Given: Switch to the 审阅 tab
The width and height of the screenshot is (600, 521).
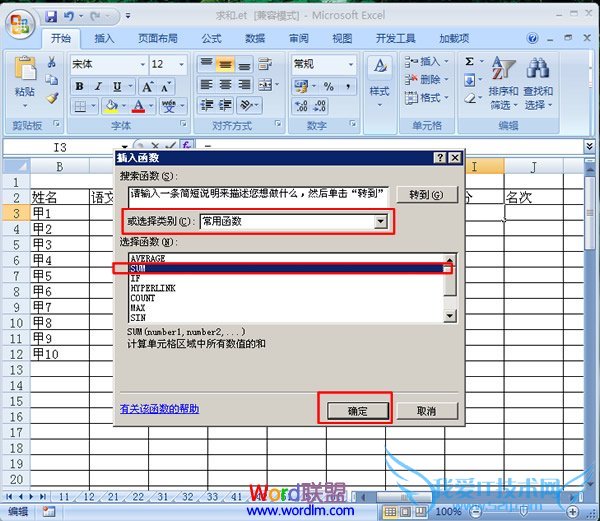Looking at the screenshot, I should pos(298,38).
